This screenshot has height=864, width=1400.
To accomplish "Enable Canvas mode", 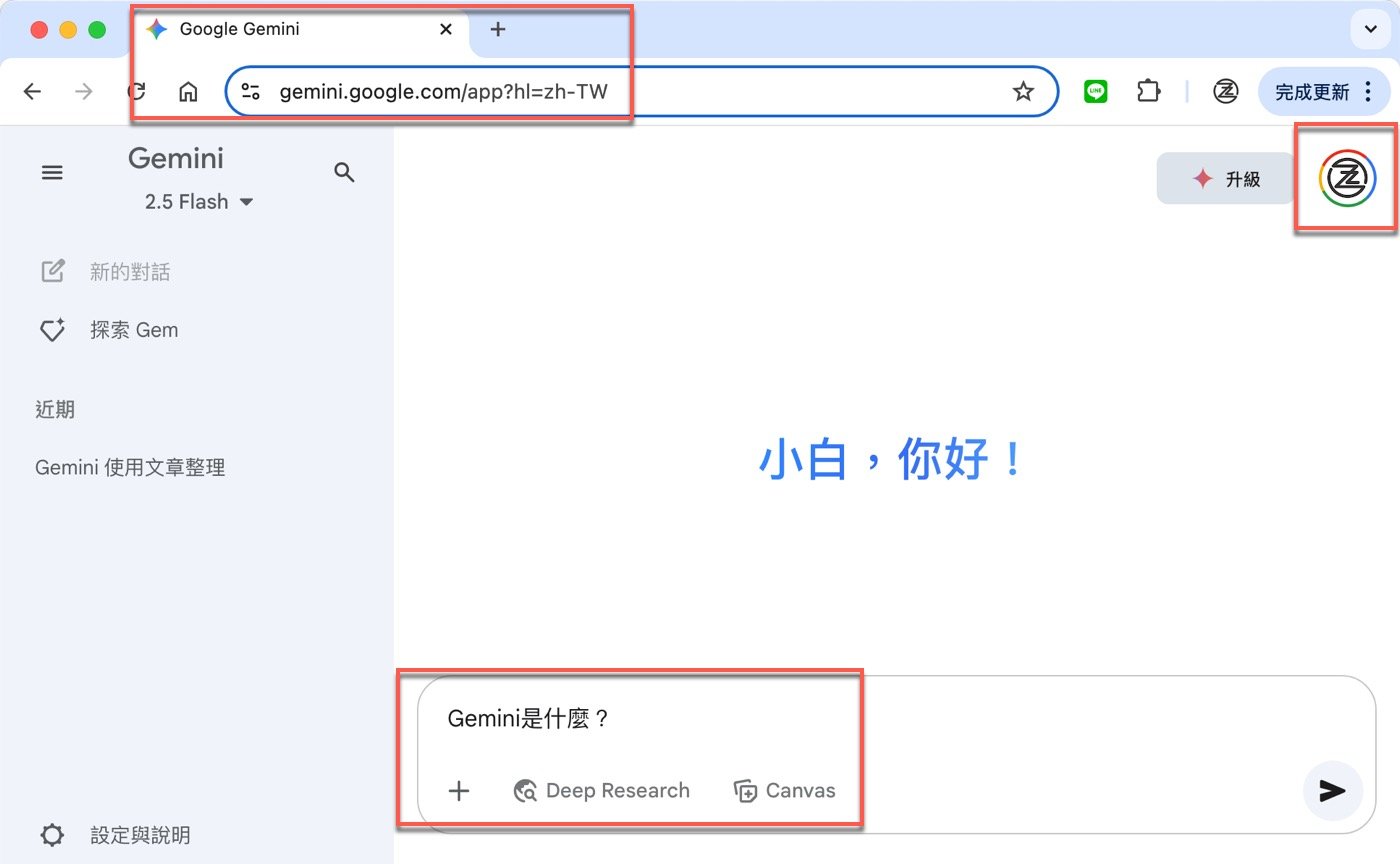I will (x=785, y=791).
